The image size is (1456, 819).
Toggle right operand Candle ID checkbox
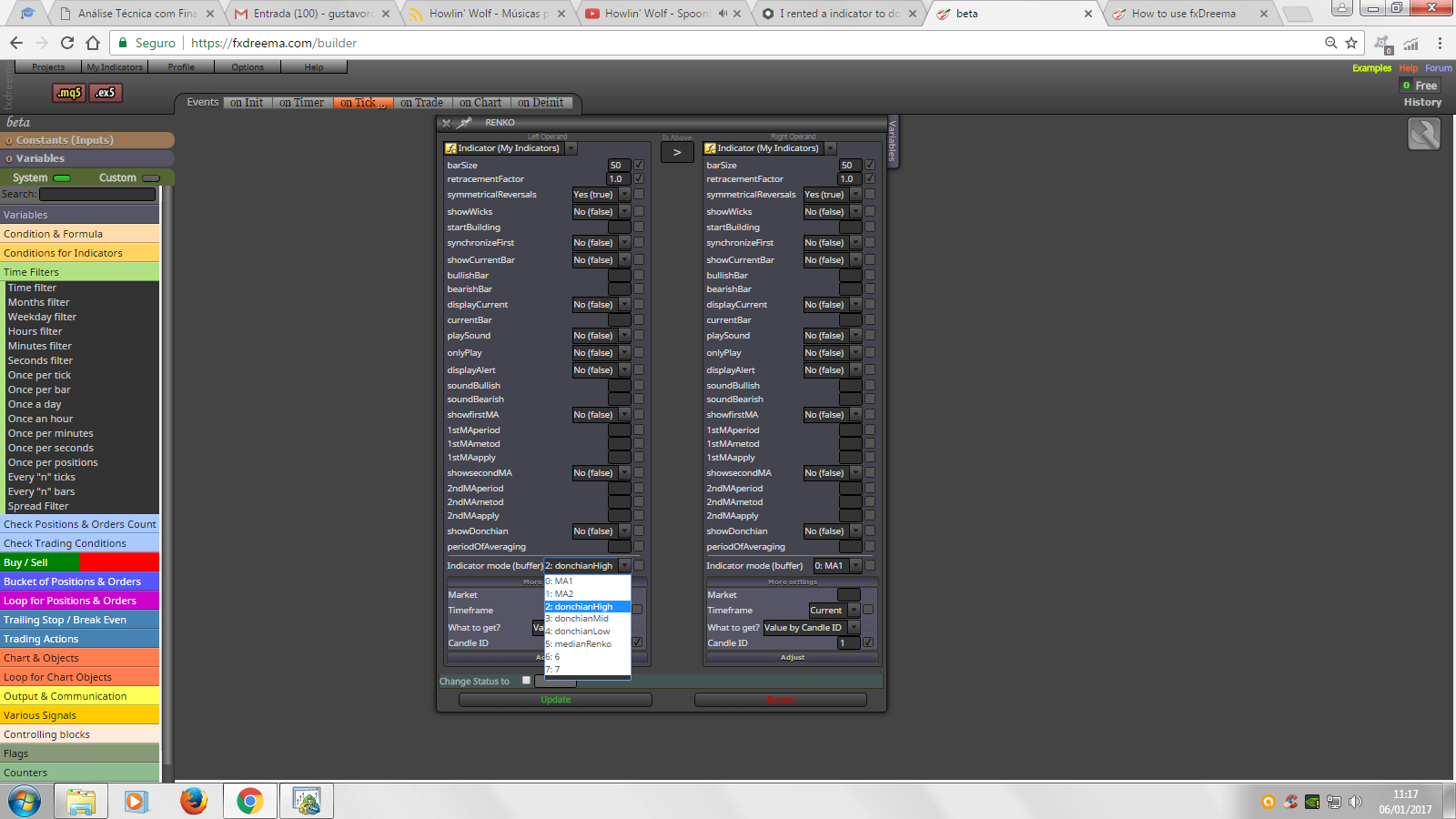[x=868, y=642]
